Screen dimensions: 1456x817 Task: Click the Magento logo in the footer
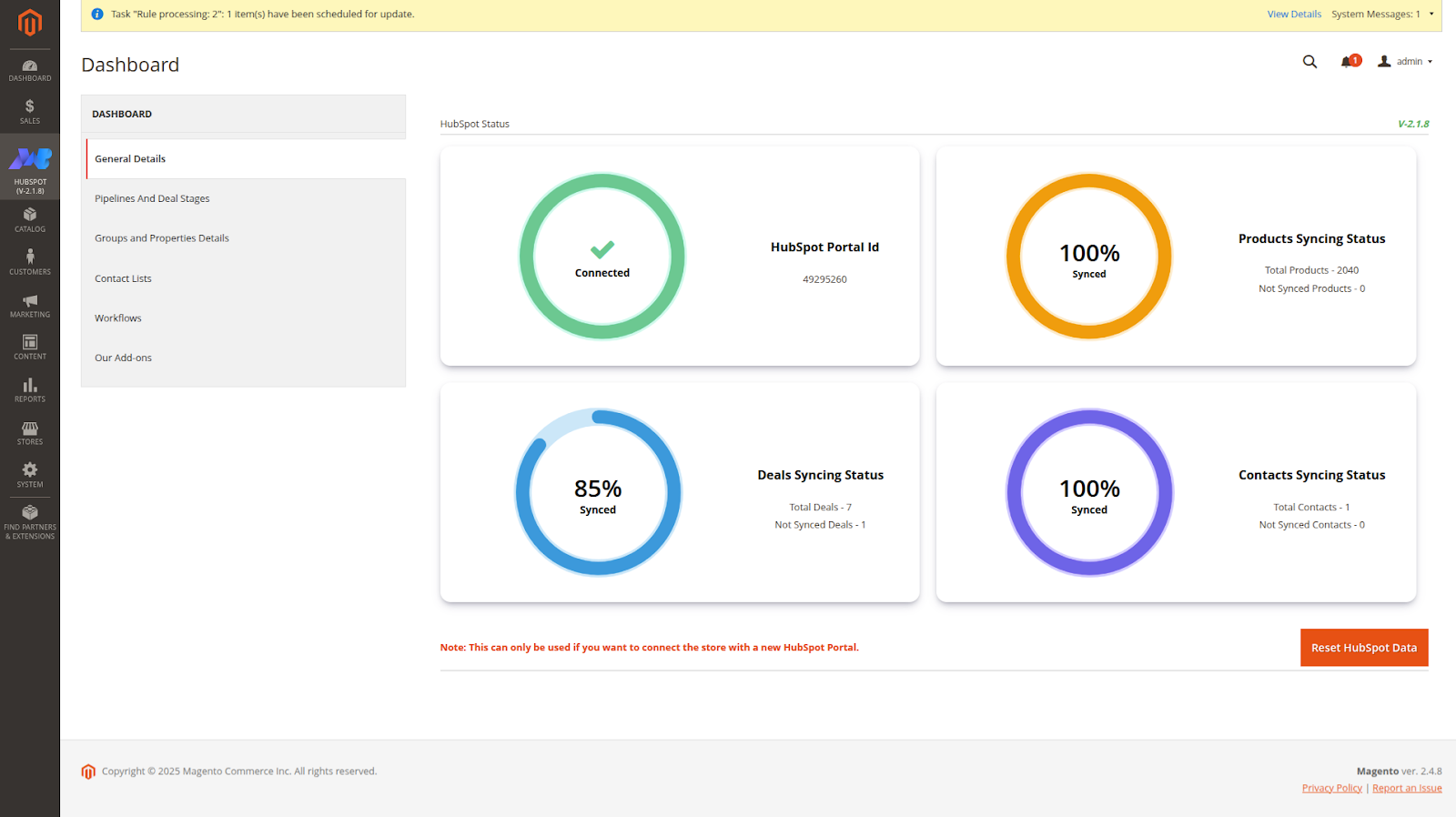click(88, 772)
